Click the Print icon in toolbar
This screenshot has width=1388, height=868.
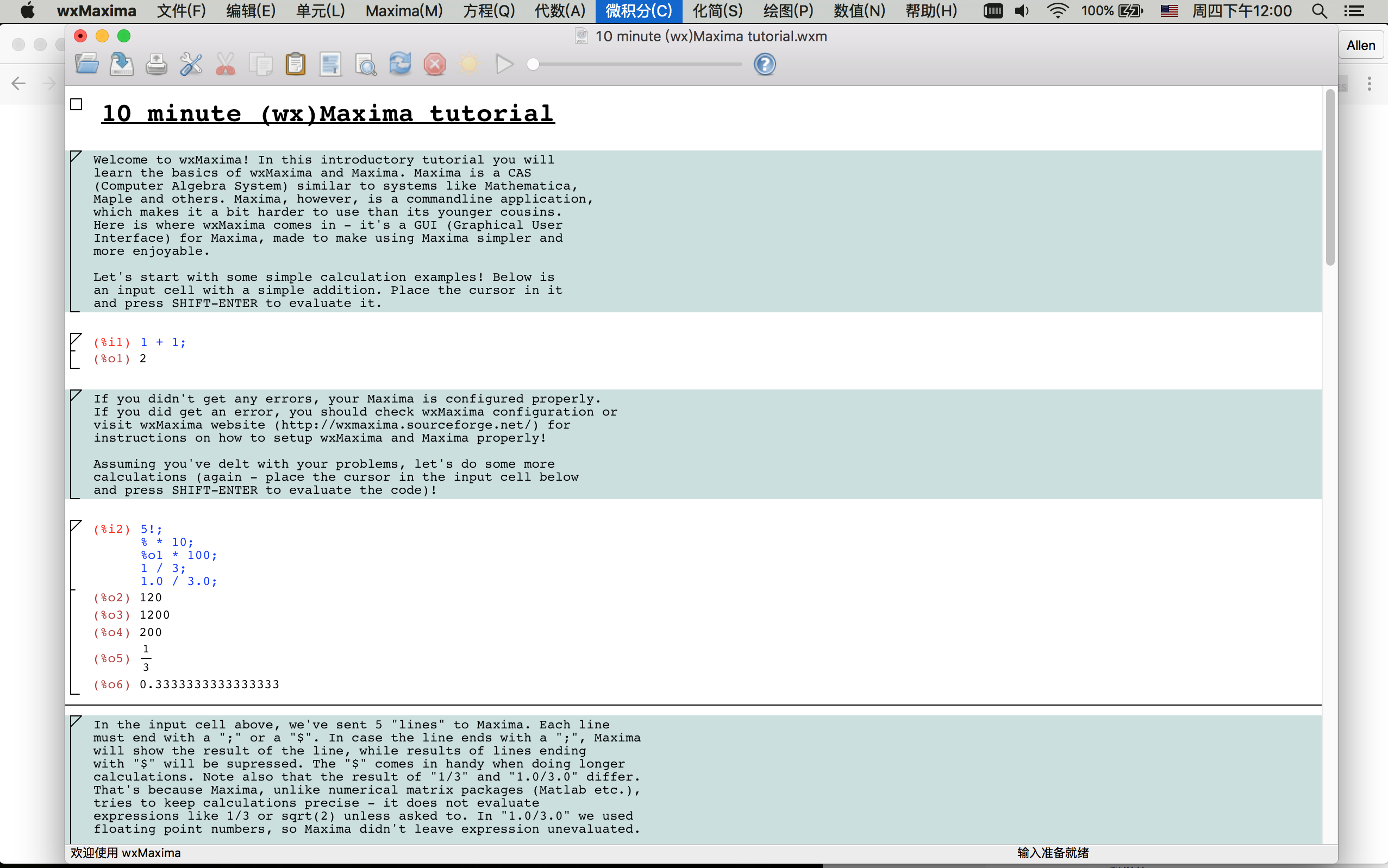[x=156, y=64]
